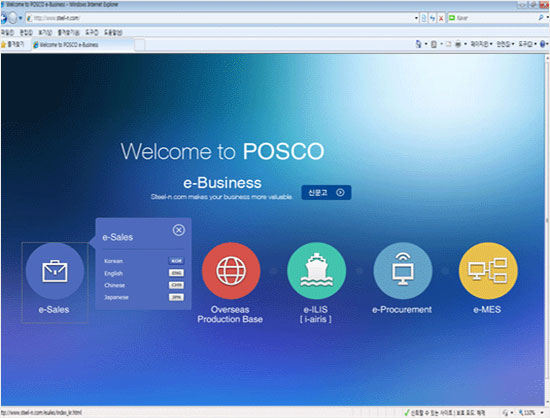550x418 pixels.
Task: Open the 도구 (Tools) menu
Action: 92,33
